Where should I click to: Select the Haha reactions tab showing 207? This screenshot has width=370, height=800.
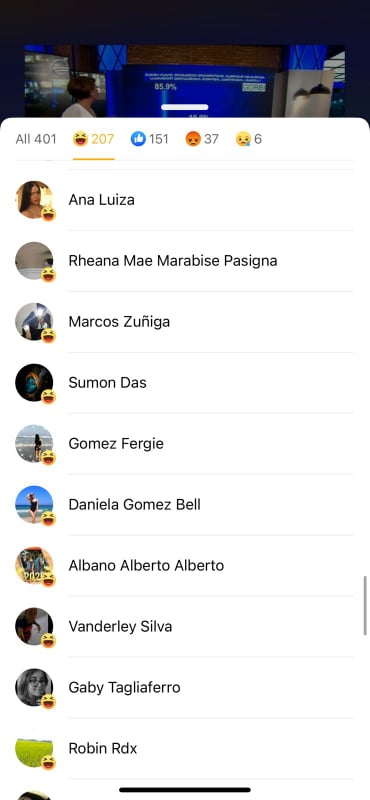point(93,139)
